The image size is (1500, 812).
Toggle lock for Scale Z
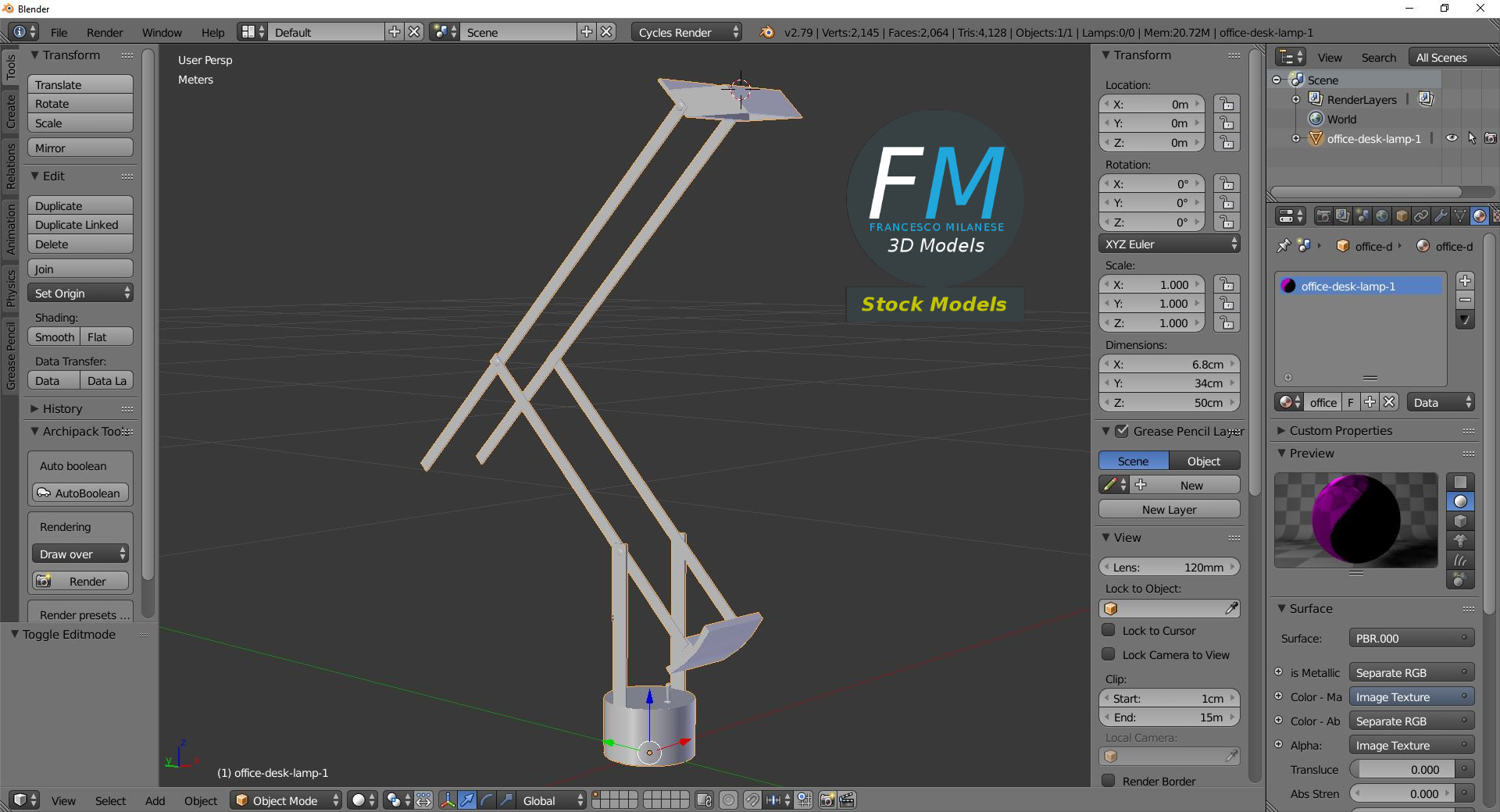pos(1227,322)
